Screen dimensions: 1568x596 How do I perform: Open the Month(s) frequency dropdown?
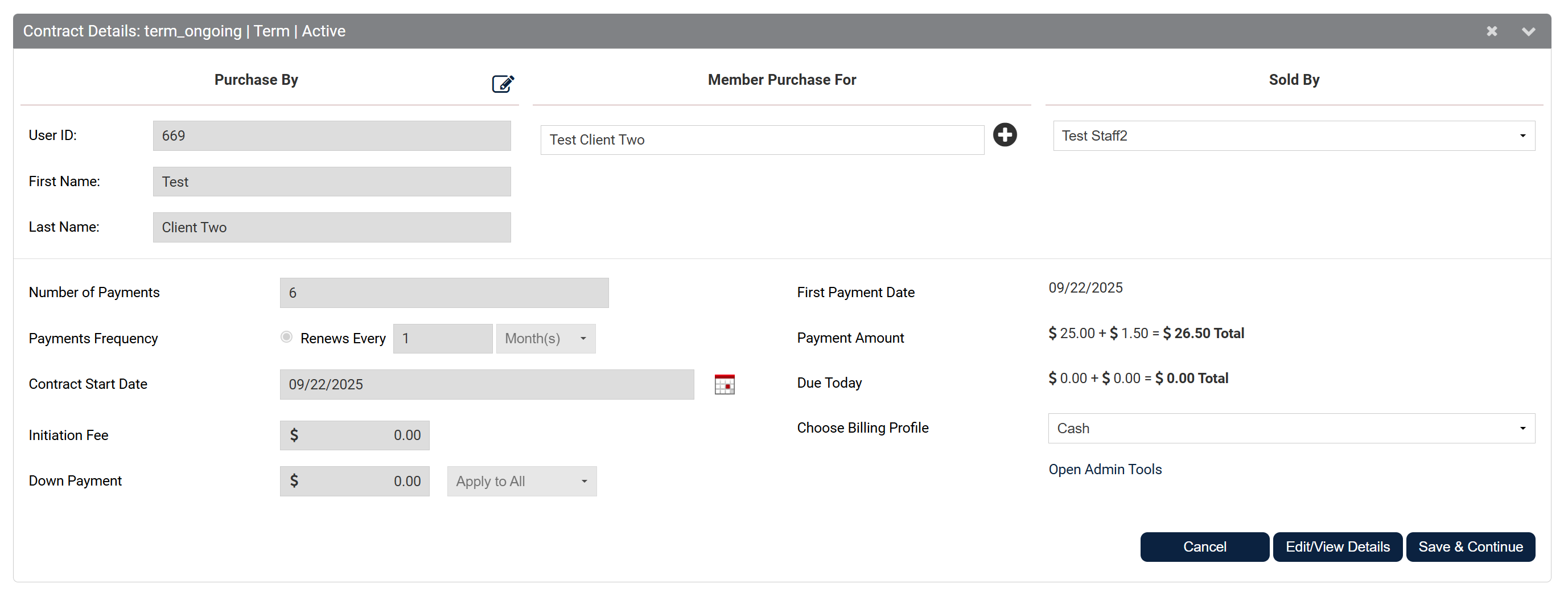click(x=545, y=339)
